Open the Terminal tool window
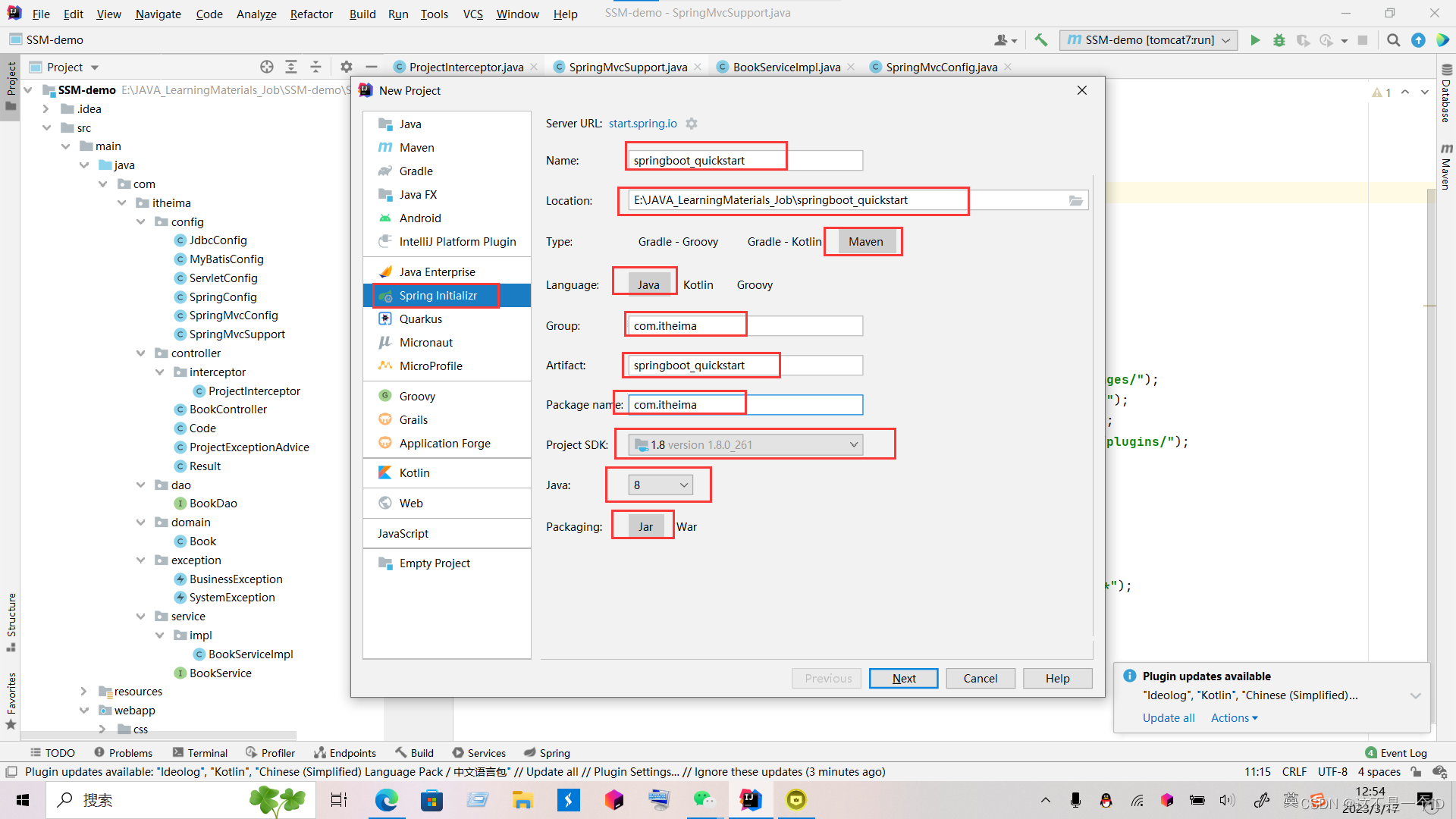 pos(200,753)
